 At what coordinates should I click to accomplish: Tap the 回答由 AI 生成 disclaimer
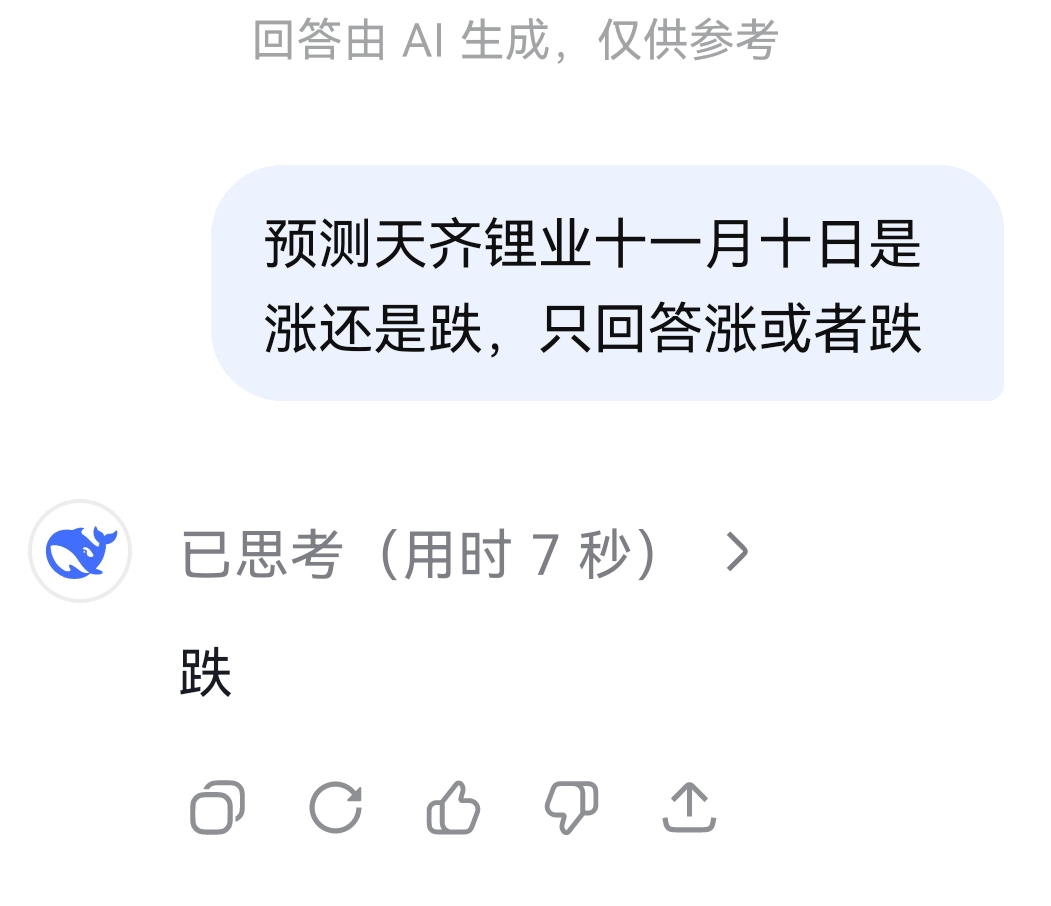[x=516, y=40]
